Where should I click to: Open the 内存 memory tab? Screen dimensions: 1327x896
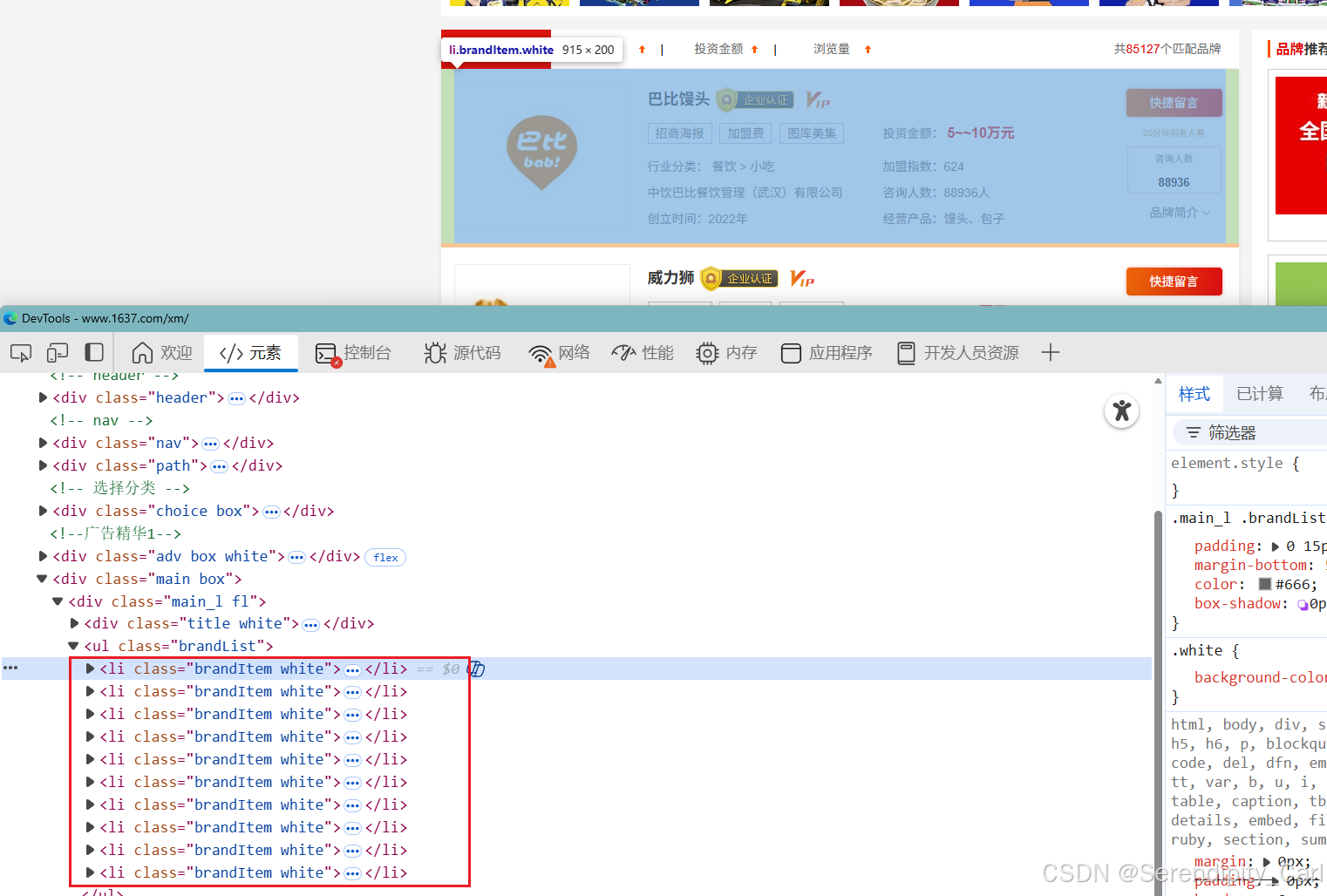pos(726,353)
